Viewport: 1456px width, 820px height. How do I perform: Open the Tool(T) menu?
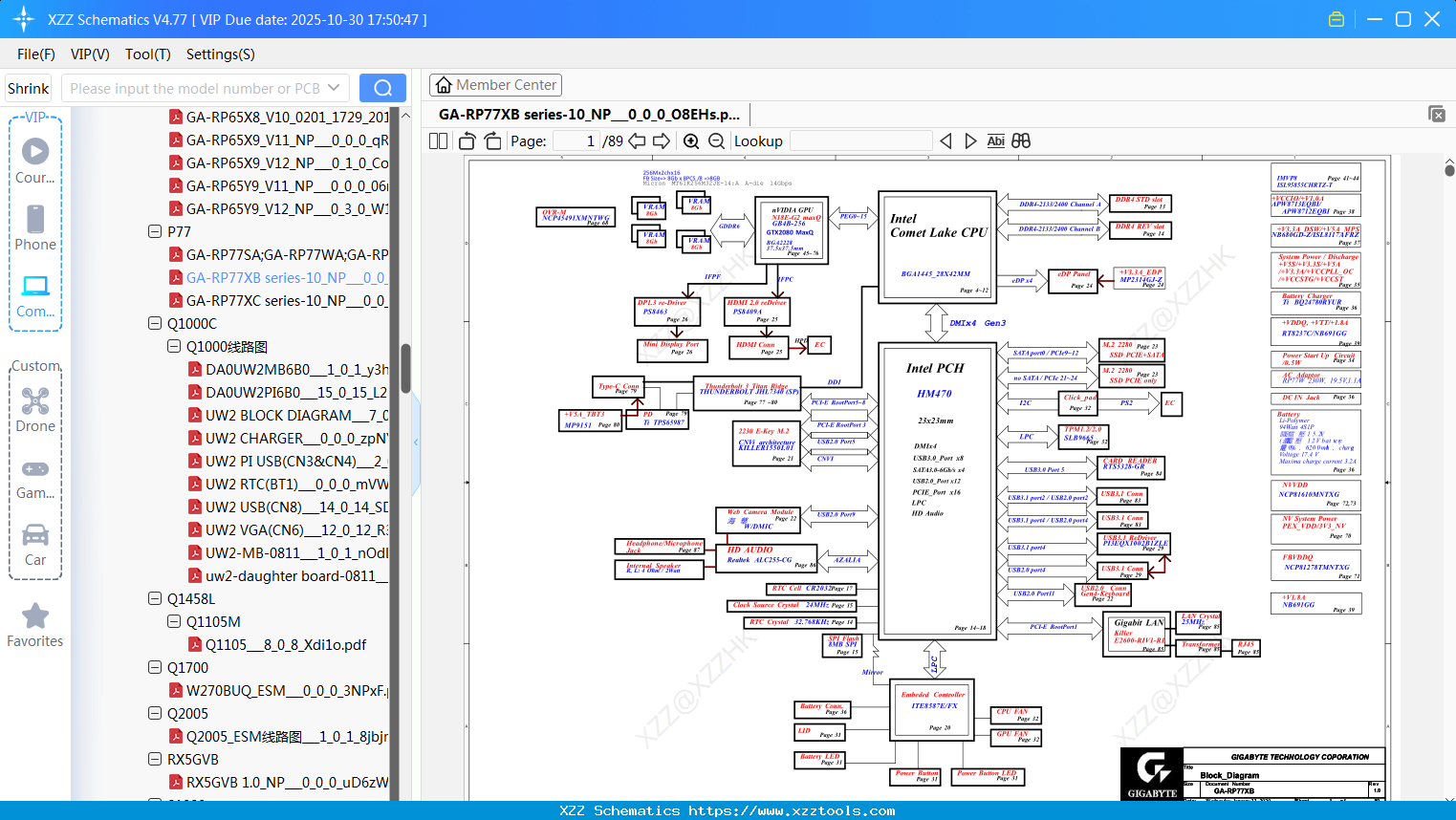[148, 54]
